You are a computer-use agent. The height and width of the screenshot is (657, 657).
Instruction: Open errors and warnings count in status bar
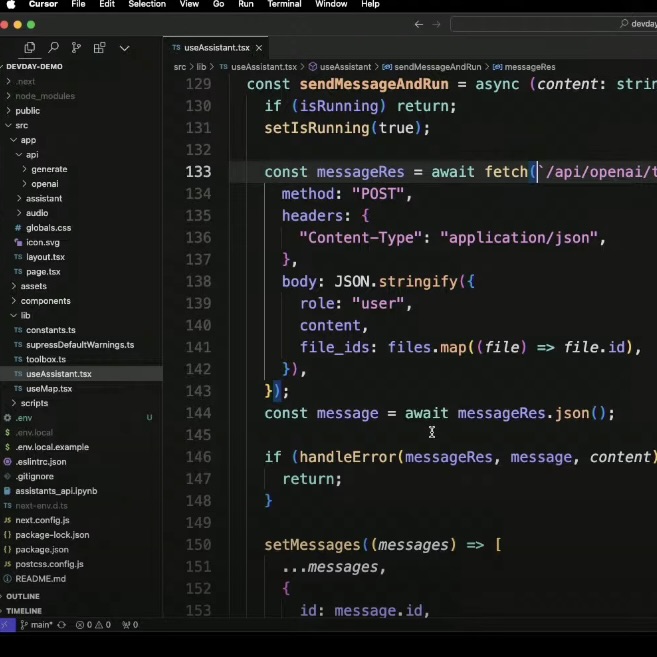[x=96, y=624]
